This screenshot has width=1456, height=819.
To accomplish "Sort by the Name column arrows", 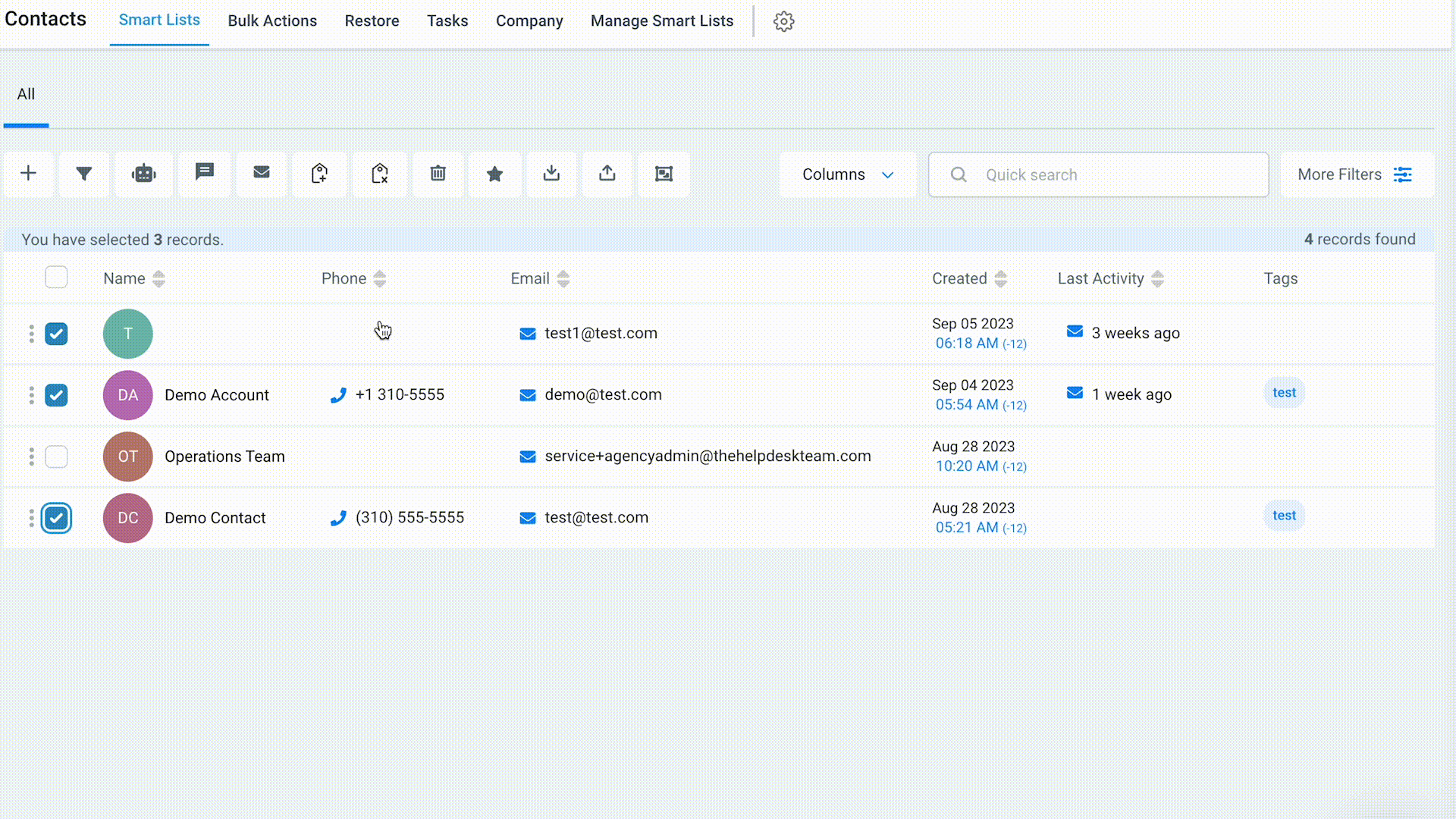I will coord(158,278).
